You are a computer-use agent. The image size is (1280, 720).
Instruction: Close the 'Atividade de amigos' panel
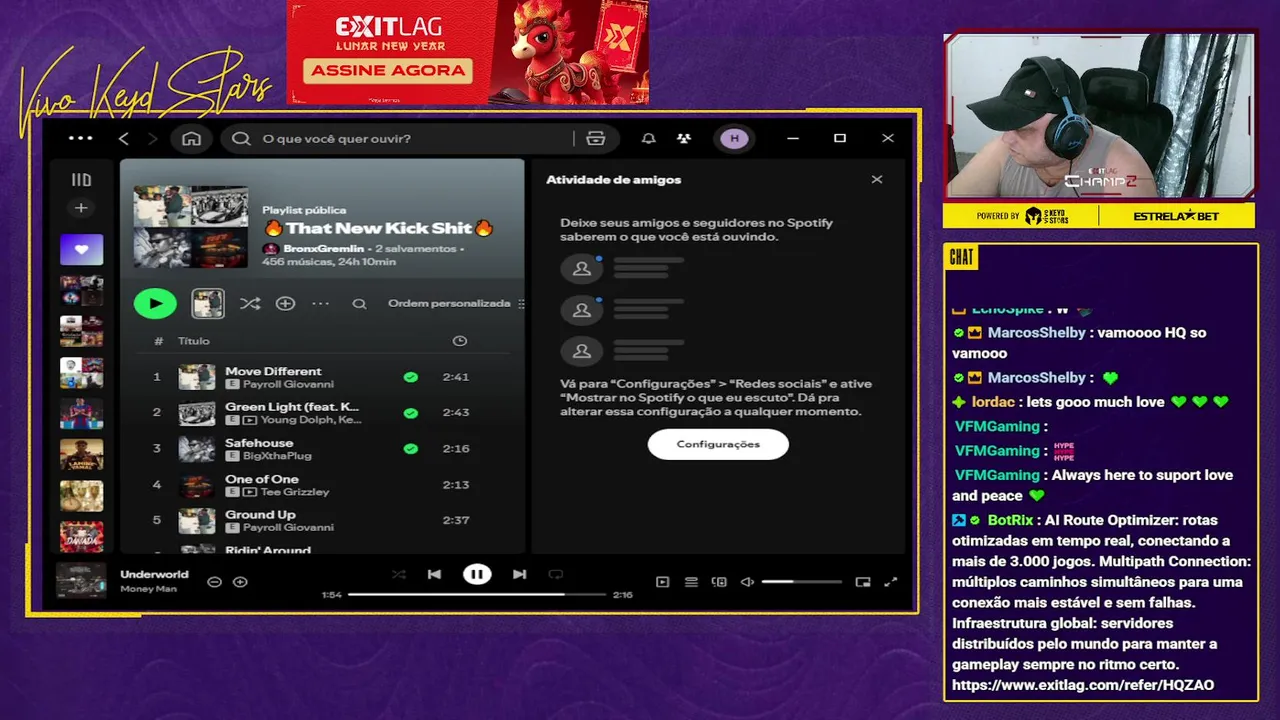(877, 180)
